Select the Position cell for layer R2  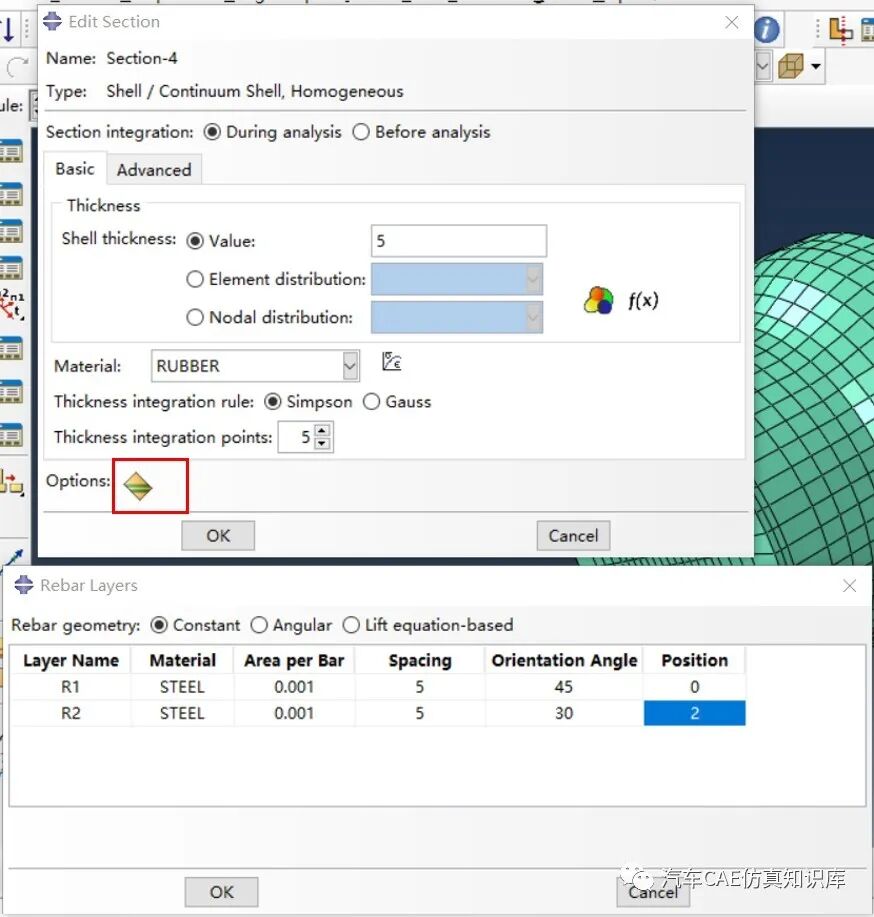pyautogui.click(x=694, y=713)
